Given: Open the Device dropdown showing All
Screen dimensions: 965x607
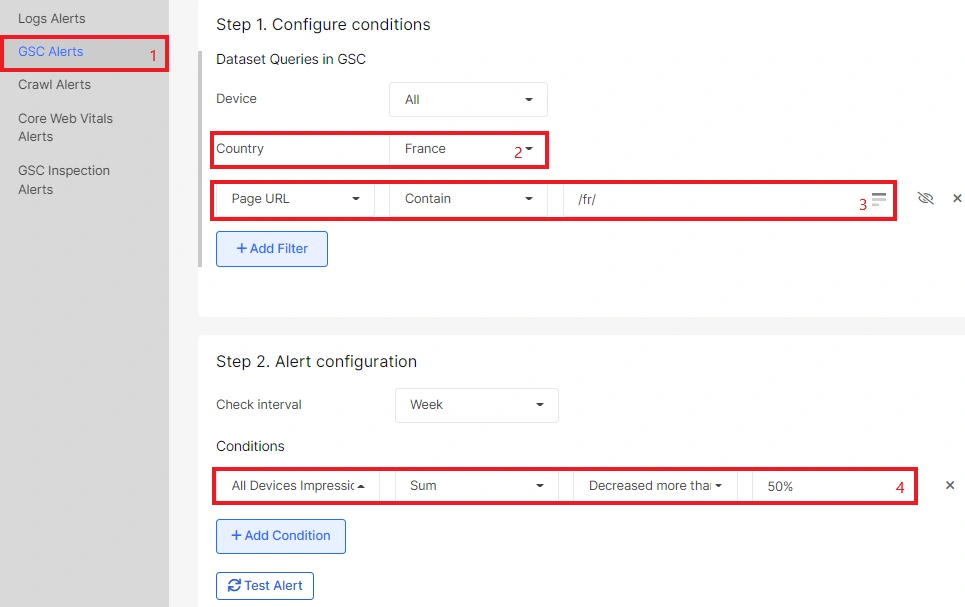Looking at the screenshot, I should pos(467,99).
